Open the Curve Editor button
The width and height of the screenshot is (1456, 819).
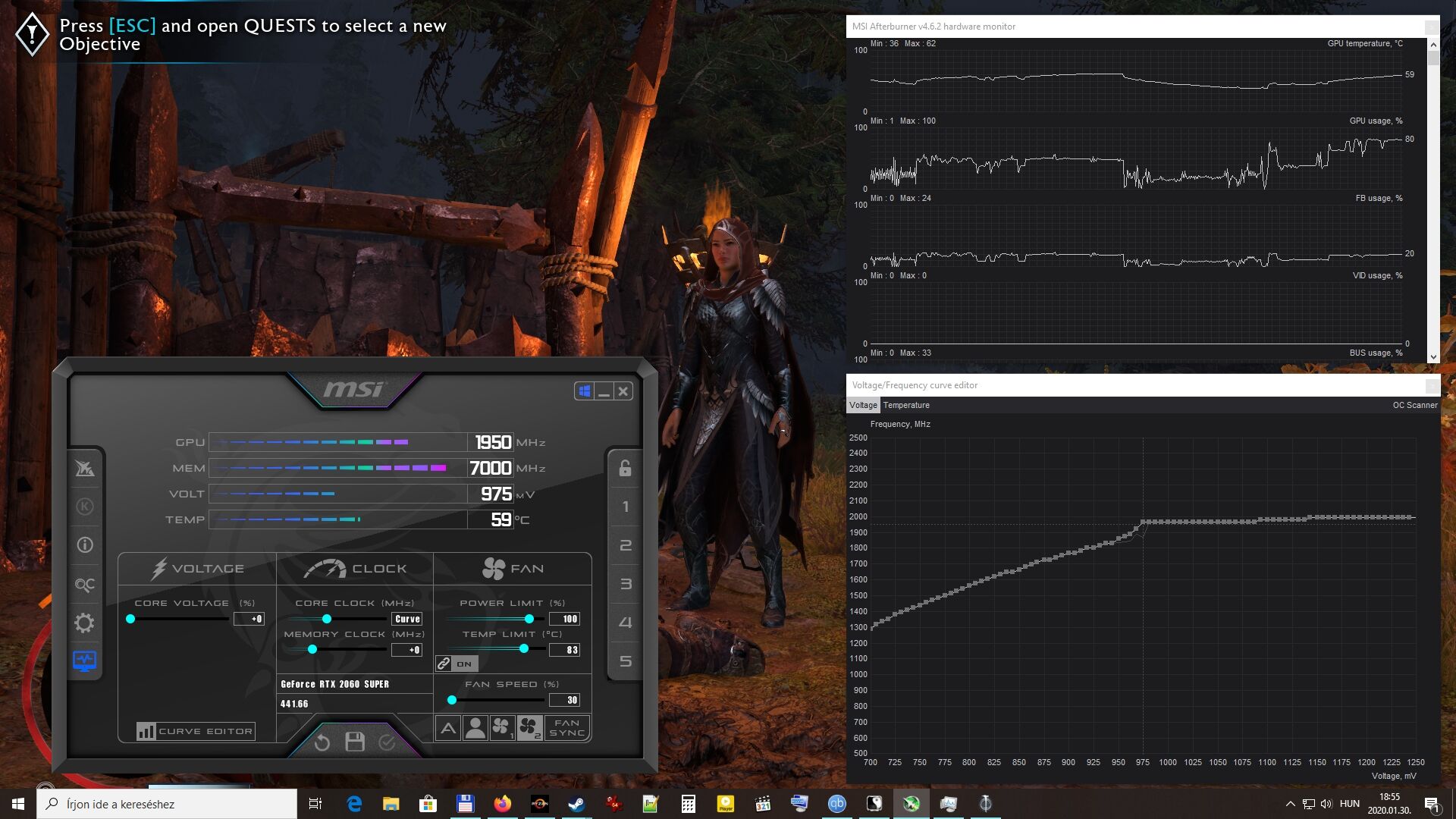tap(196, 731)
